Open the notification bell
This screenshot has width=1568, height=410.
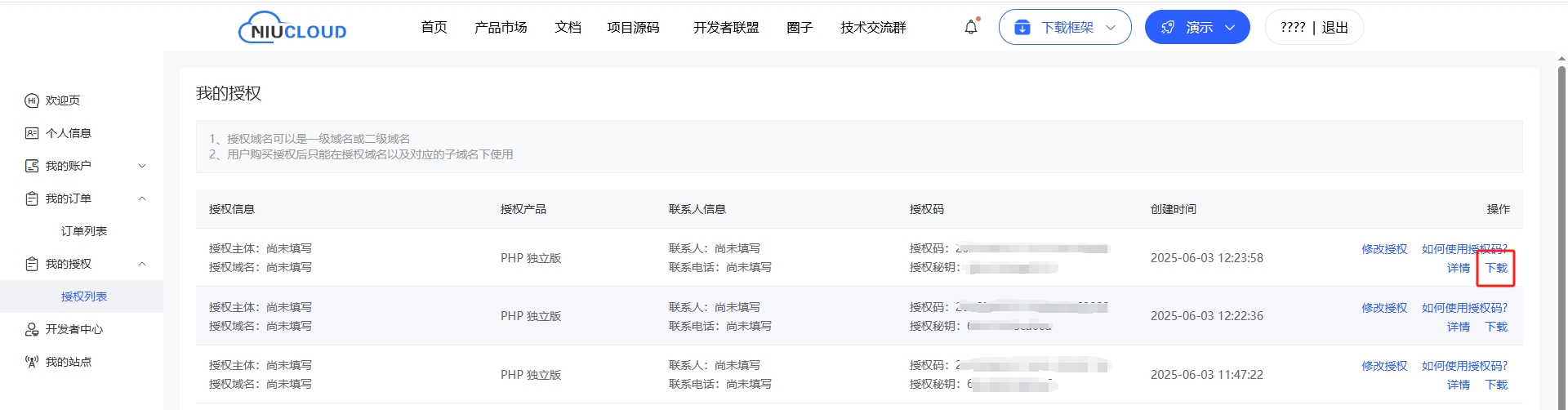click(970, 27)
